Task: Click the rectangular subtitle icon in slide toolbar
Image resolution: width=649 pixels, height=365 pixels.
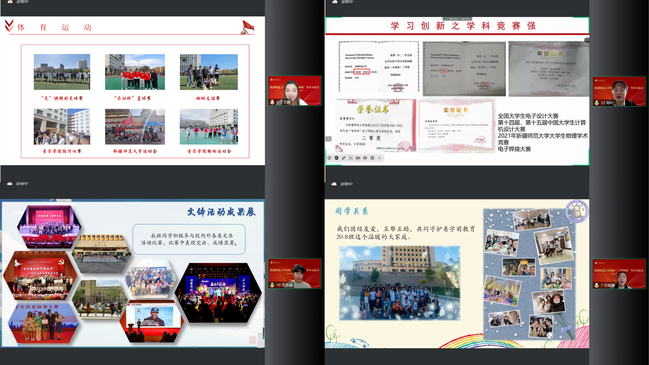Action: [x=358, y=158]
